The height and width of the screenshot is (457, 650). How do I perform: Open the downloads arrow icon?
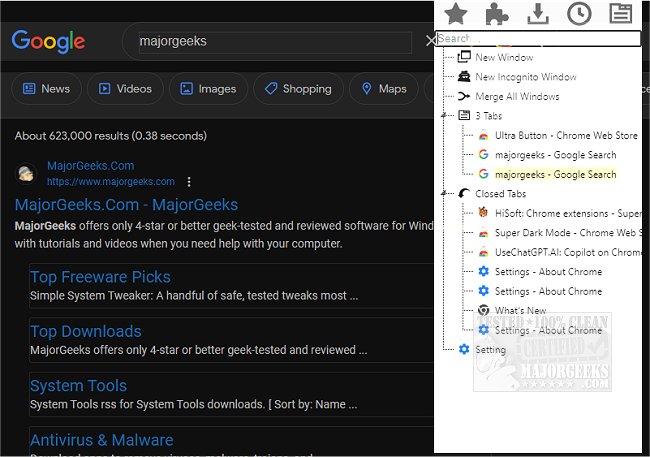click(538, 14)
